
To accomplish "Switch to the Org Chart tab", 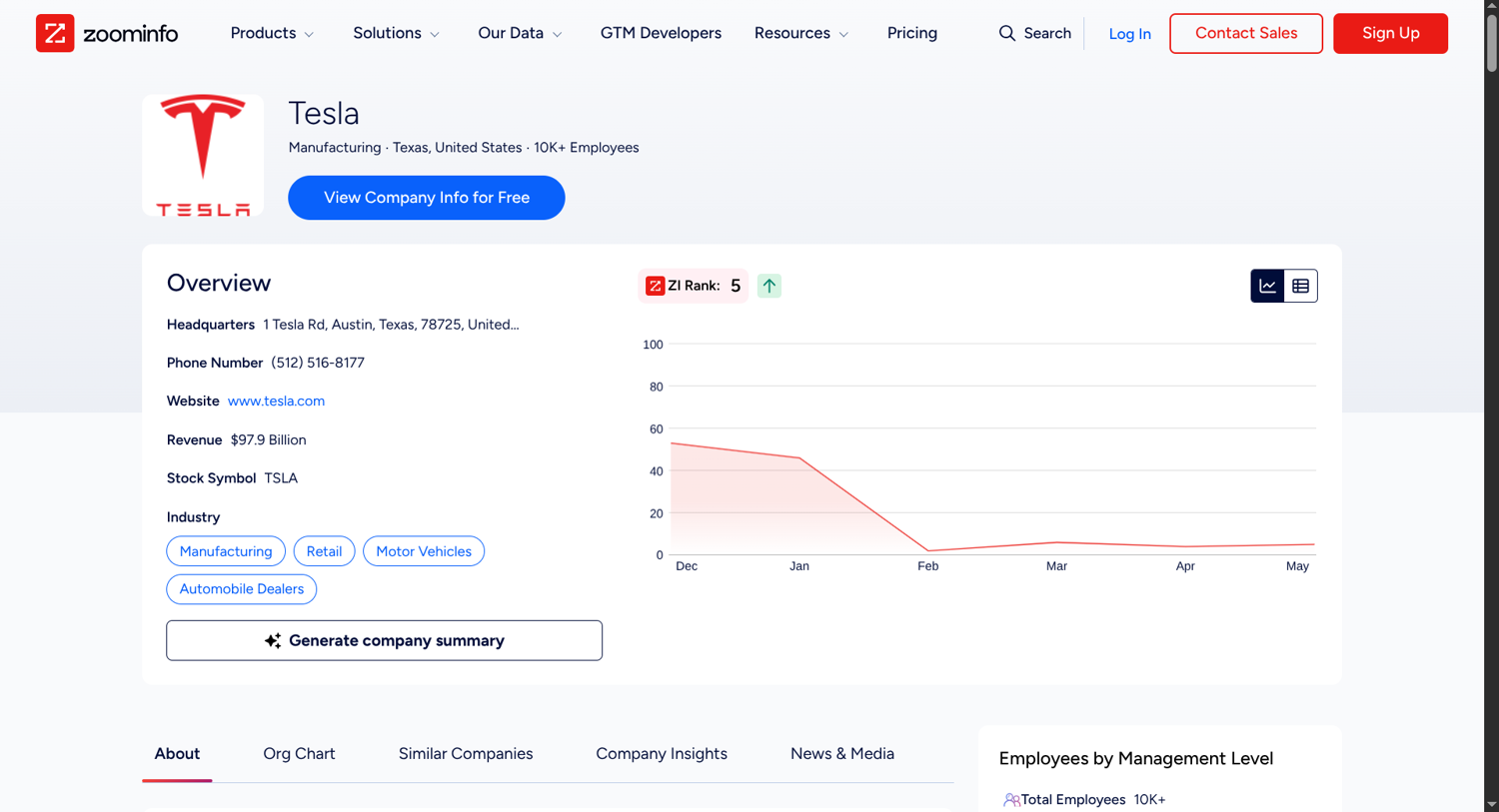I will tap(299, 754).
